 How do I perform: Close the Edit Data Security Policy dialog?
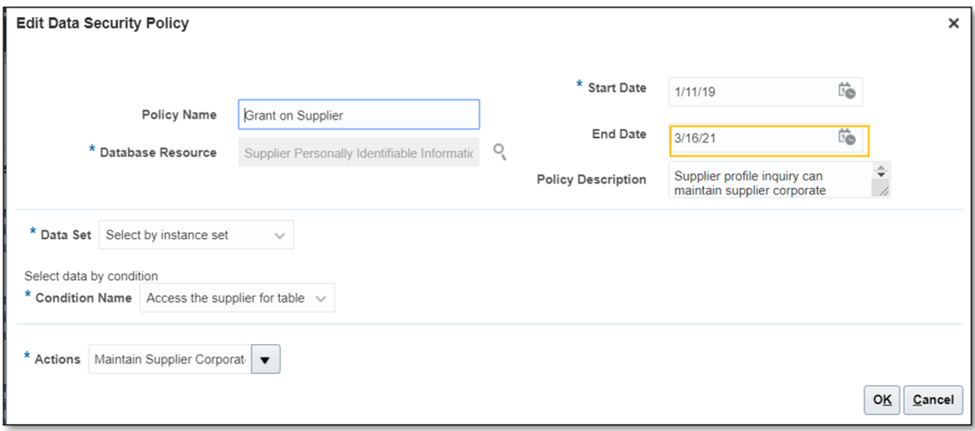tap(953, 24)
